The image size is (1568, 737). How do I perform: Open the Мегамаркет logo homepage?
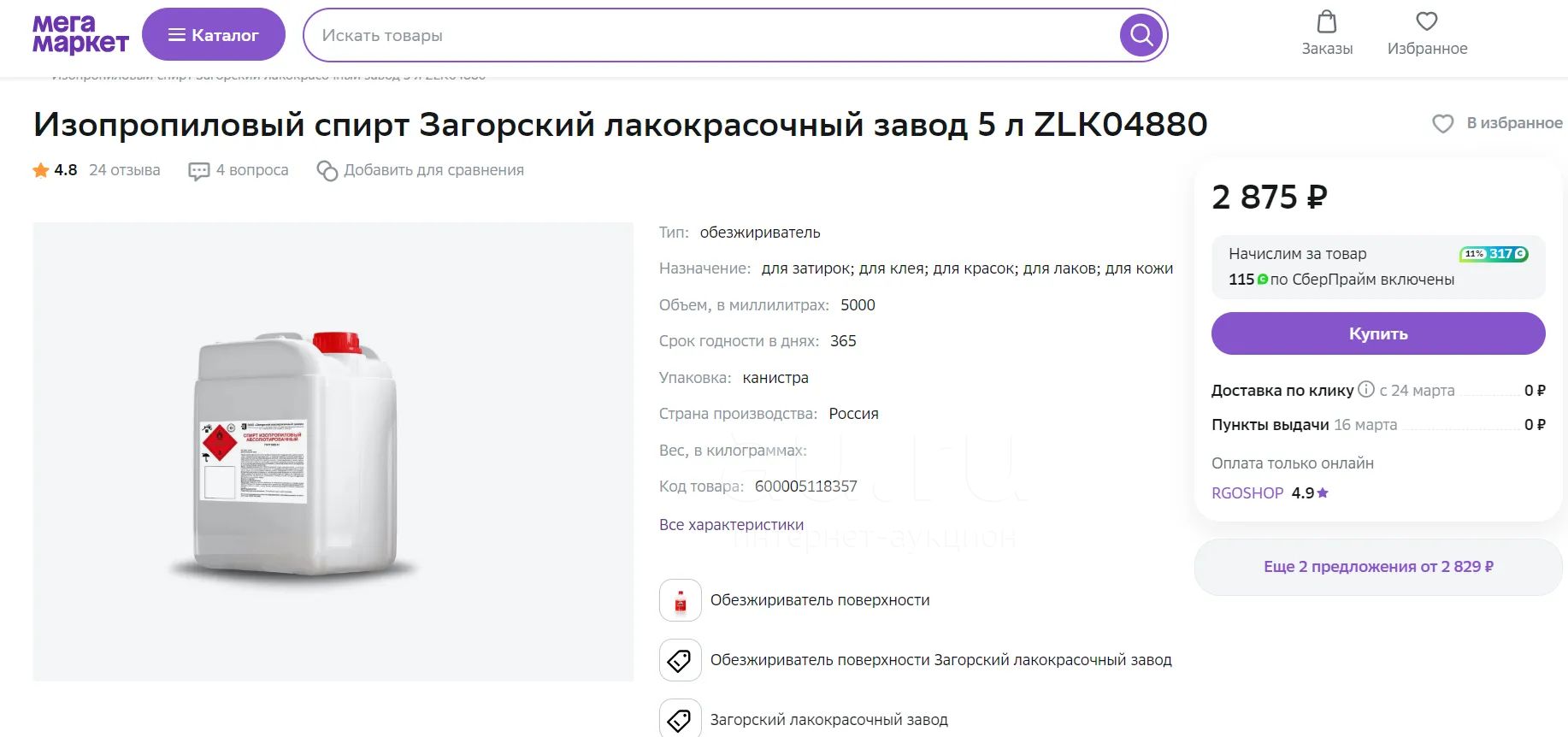pyautogui.click(x=80, y=35)
